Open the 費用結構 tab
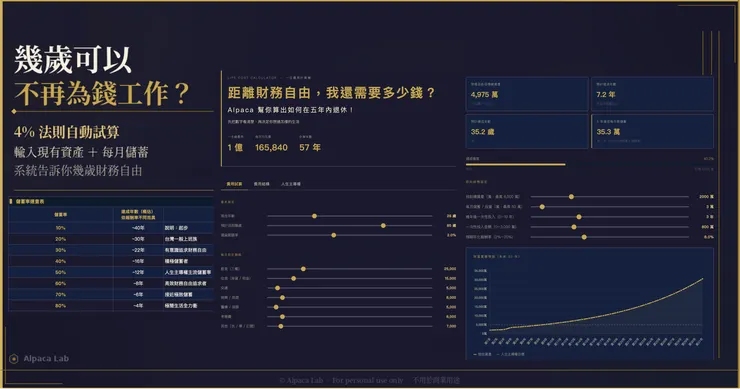The width and height of the screenshot is (740, 389). [x=261, y=184]
